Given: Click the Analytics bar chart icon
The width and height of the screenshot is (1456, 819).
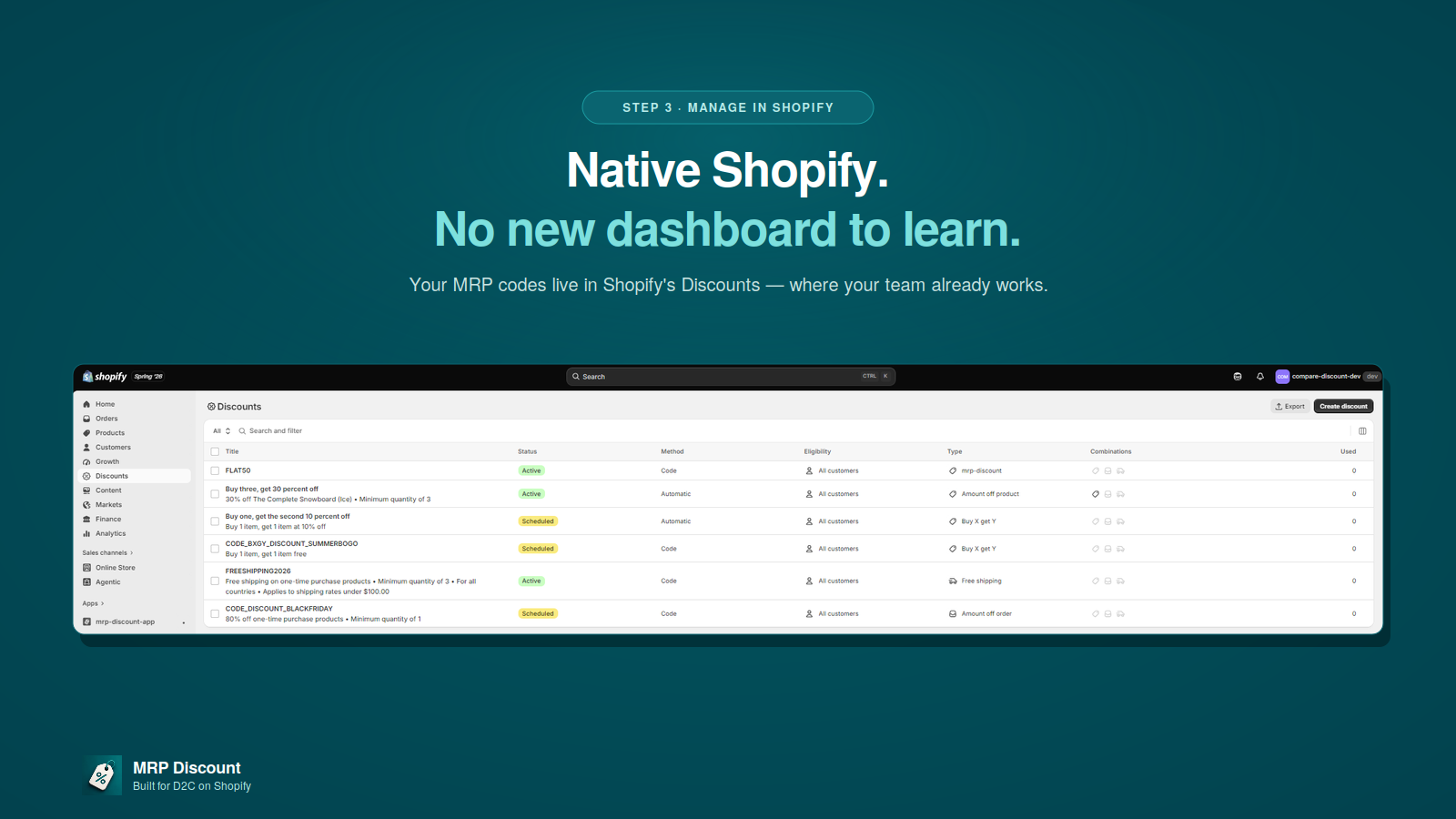Looking at the screenshot, I should [86, 534].
